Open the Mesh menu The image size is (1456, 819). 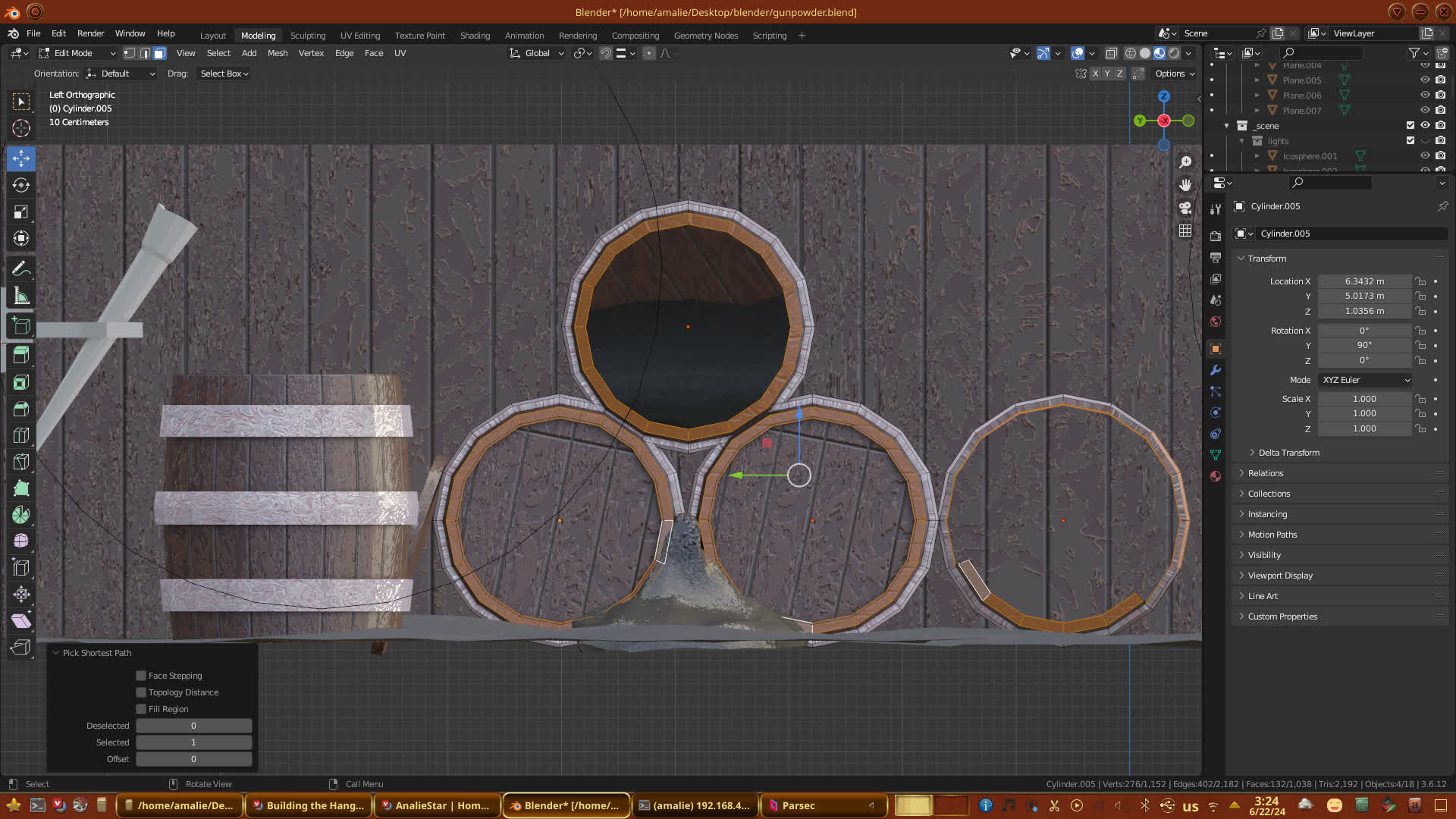278,53
